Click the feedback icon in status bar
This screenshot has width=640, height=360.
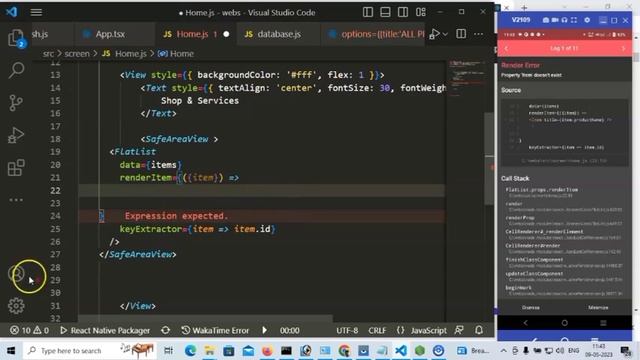coord(459,330)
